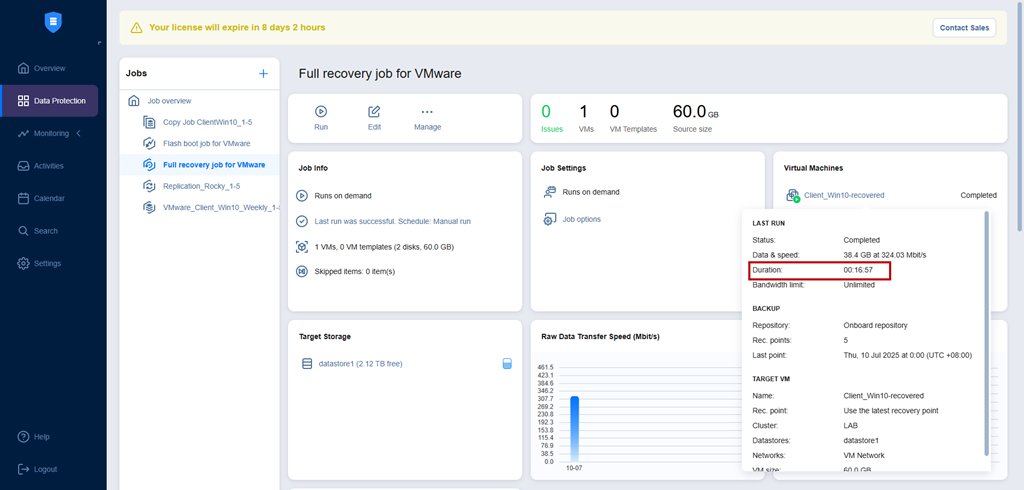1024x490 pixels.
Task: Select Full recovery job for VMware
Action: (x=214, y=165)
